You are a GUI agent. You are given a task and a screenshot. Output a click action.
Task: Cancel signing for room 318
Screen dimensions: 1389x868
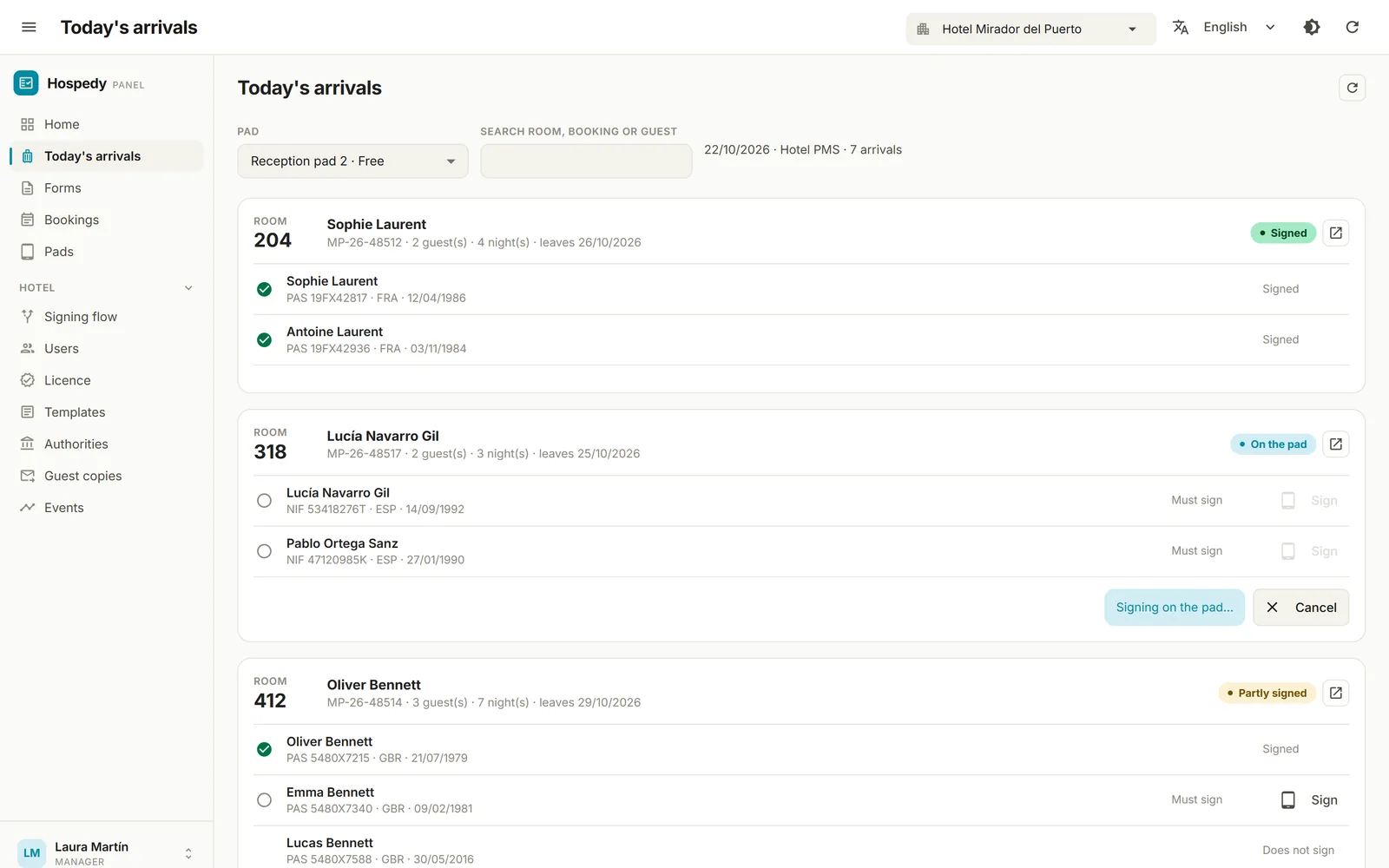click(x=1300, y=608)
